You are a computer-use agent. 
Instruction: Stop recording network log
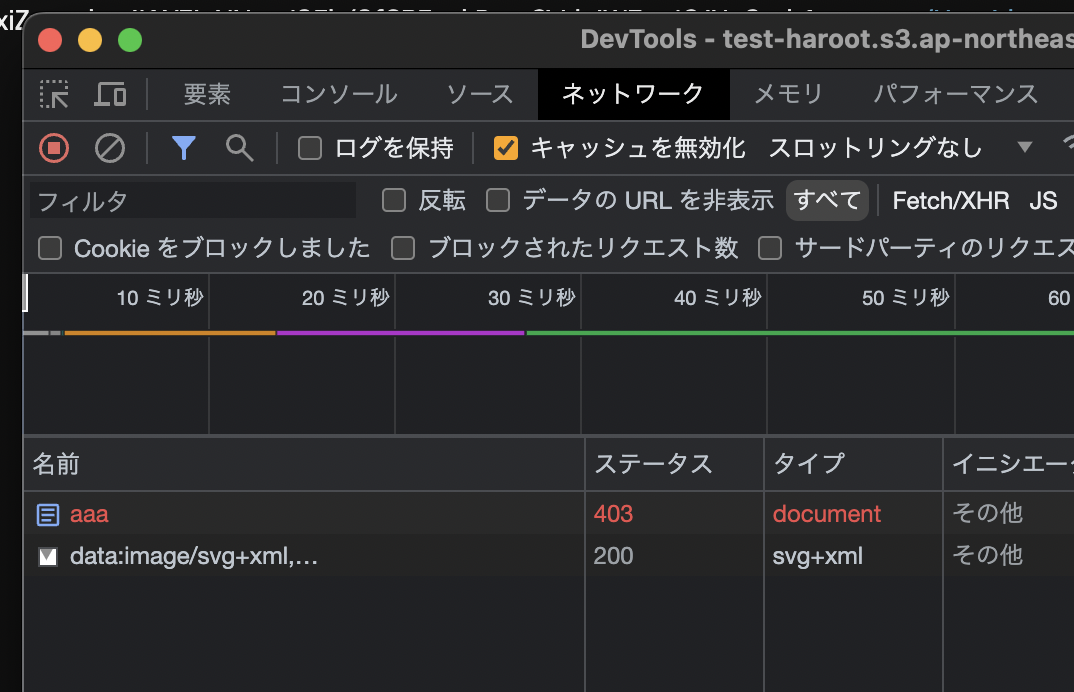[x=54, y=148]
